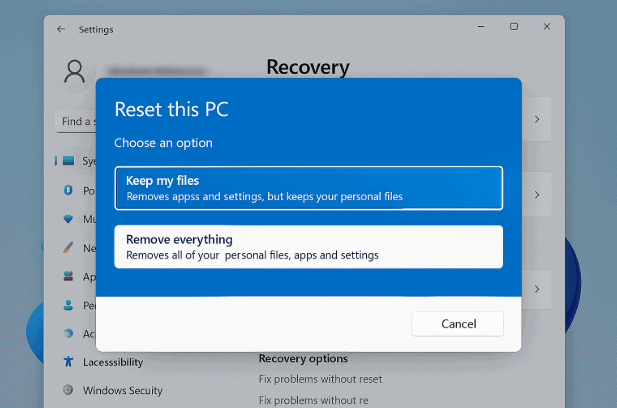Click the Find a setting search box

point(76,122)
